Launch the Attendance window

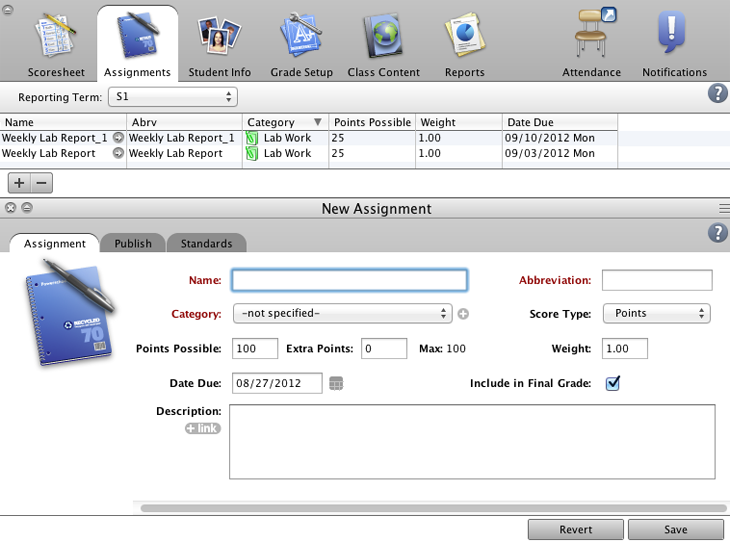pos(591,45)
